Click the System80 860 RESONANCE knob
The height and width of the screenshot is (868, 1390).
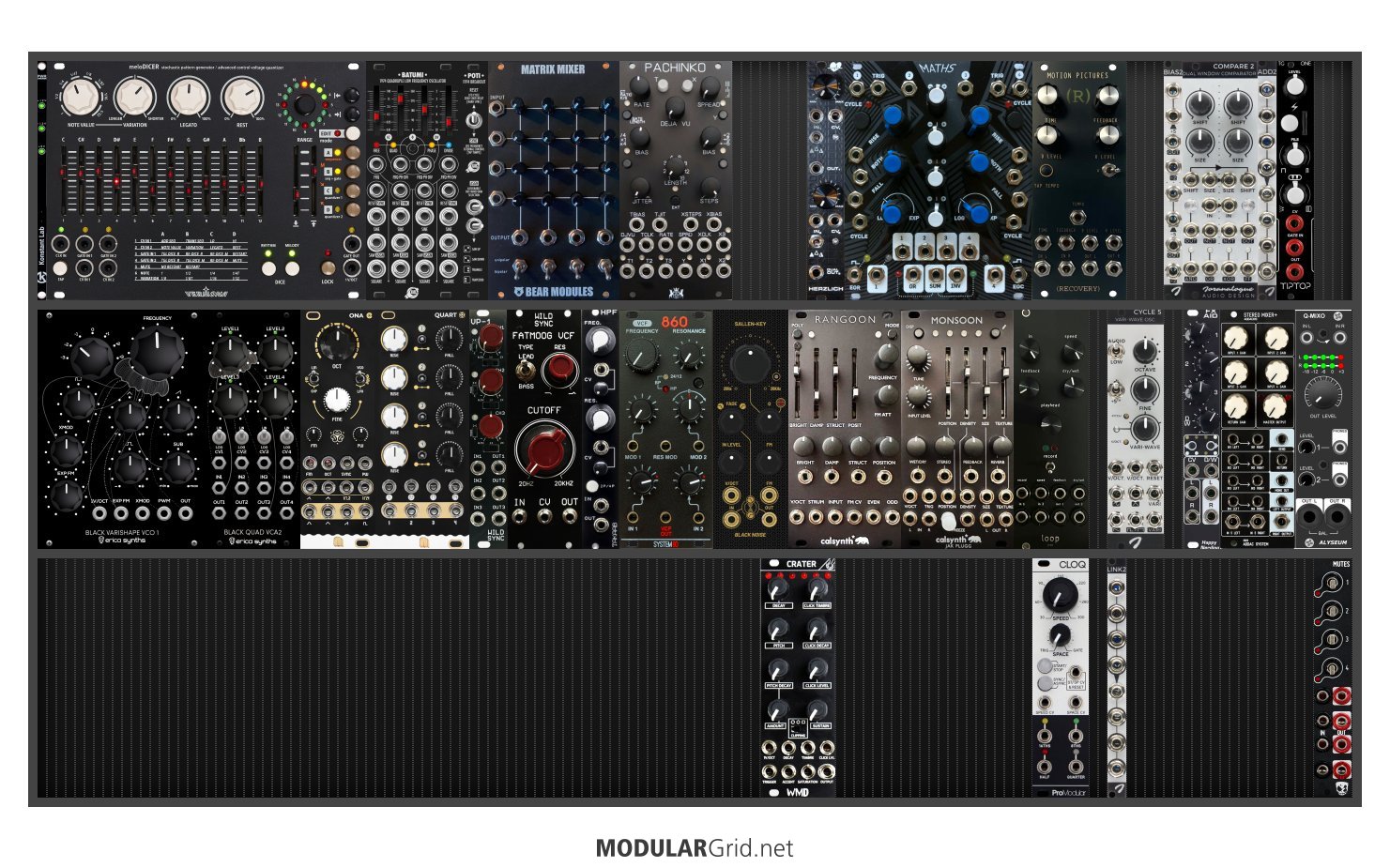pos(689,355)
